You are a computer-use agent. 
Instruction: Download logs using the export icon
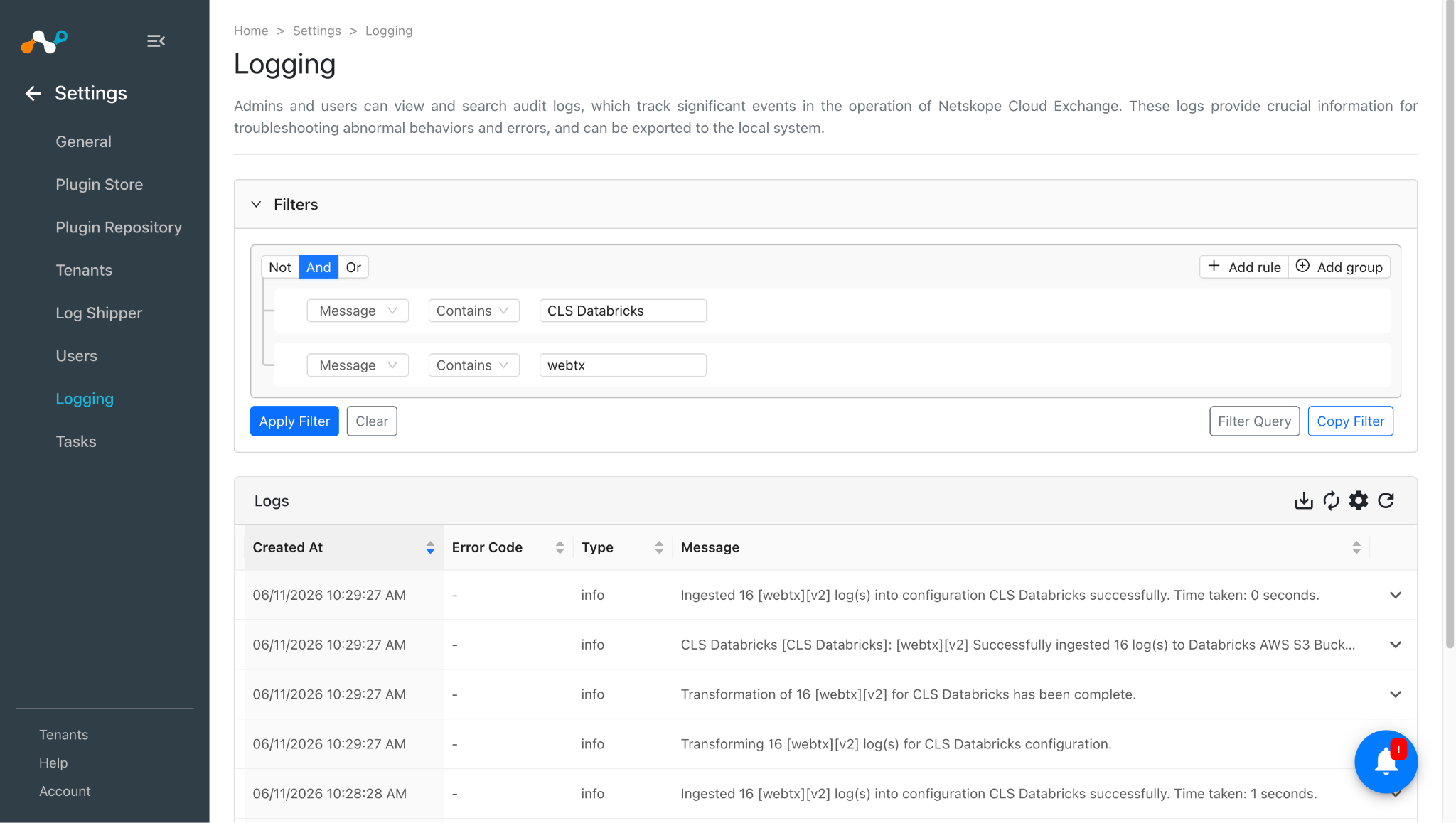[x=1304, y=501]
